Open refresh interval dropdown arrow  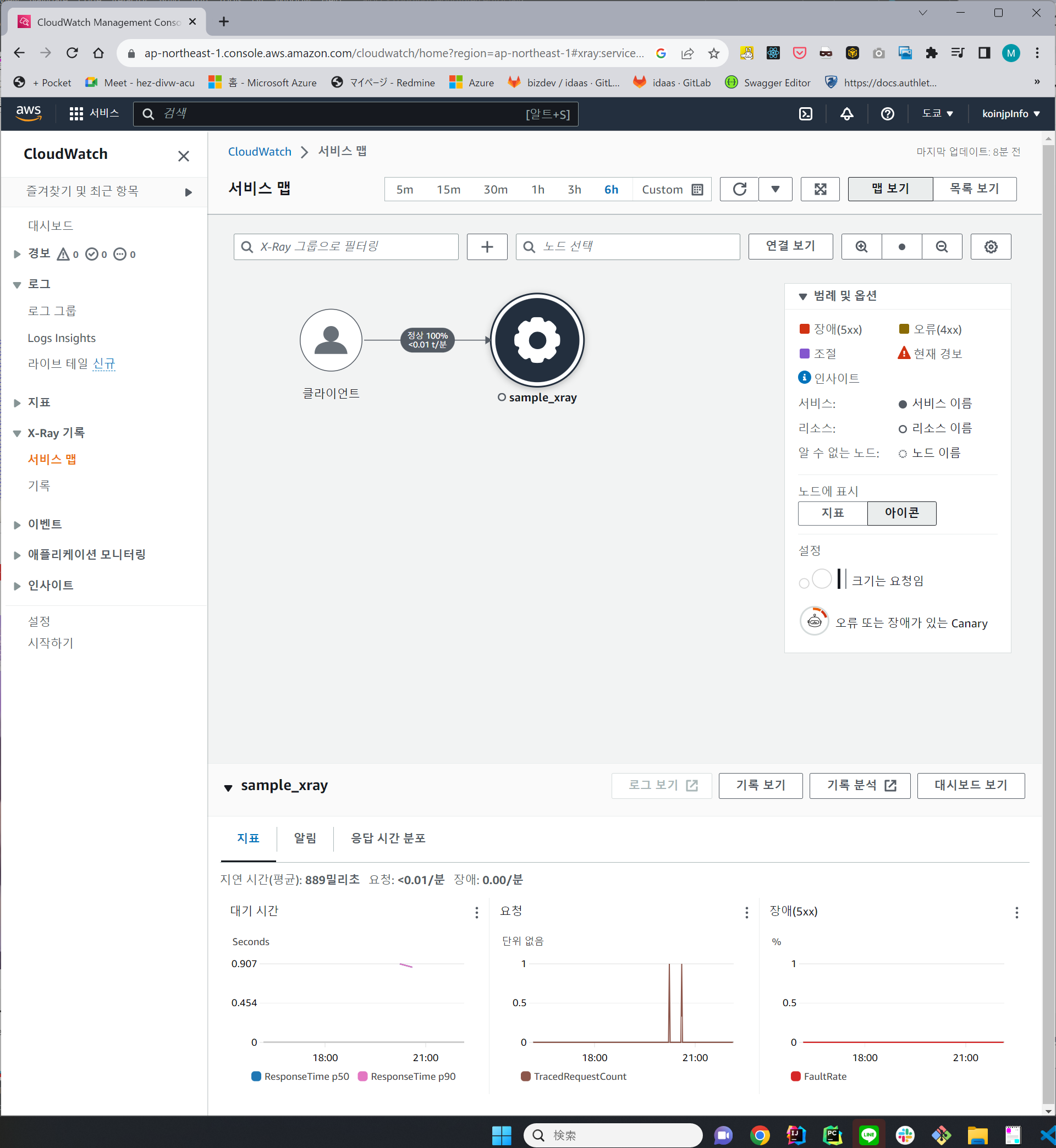[x=775, y=189]
